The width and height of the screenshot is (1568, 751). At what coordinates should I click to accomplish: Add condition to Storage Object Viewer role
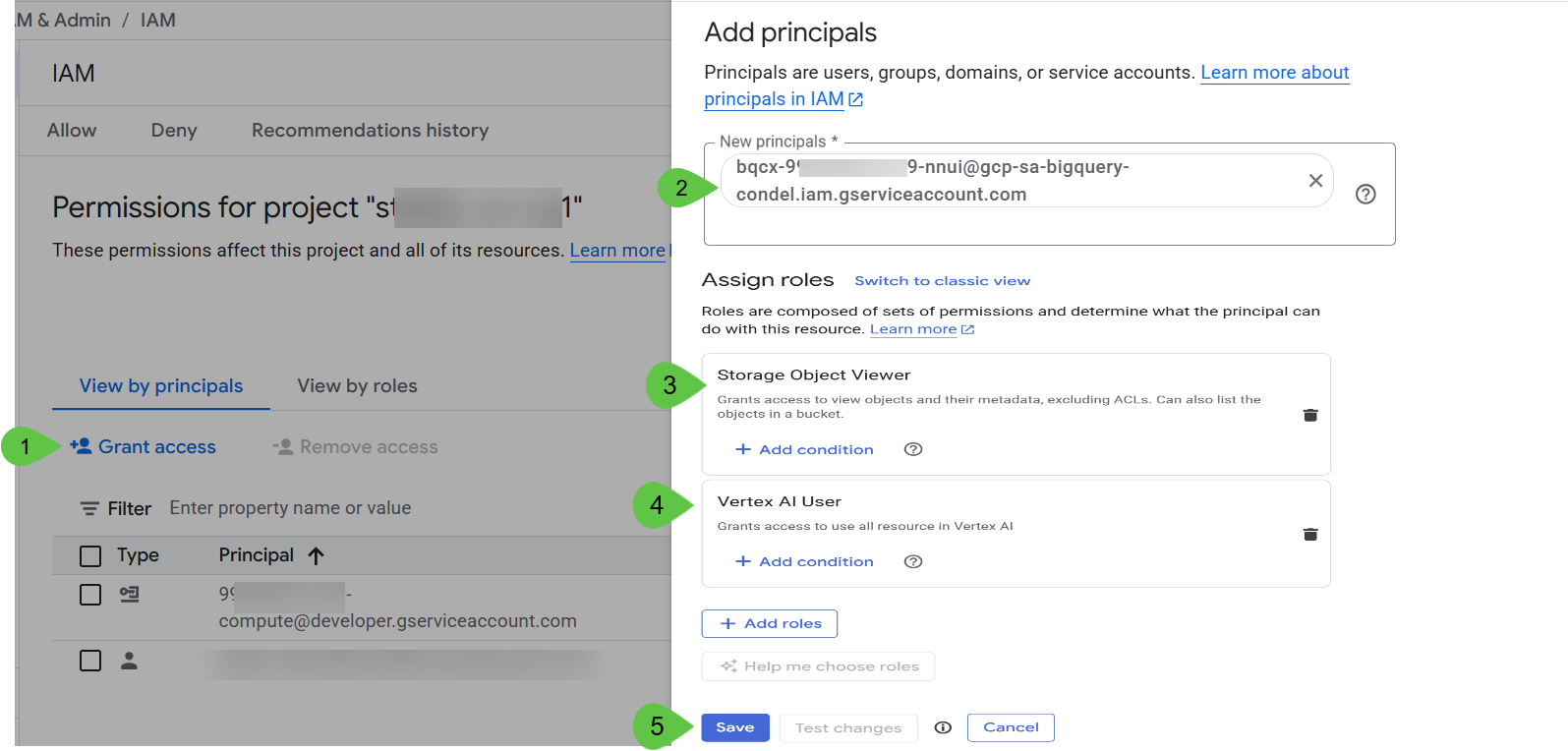pos(804,449)
